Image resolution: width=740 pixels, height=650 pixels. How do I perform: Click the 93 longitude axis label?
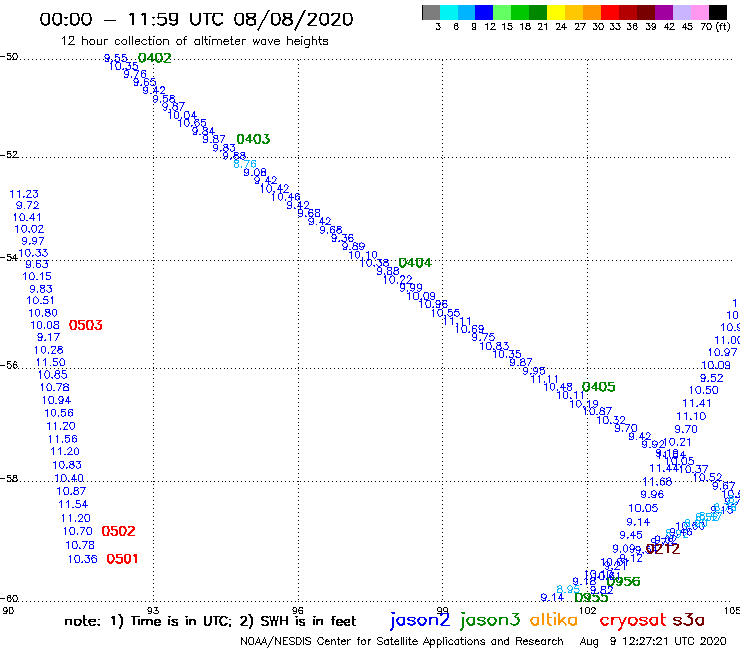[x=153, y=610]
